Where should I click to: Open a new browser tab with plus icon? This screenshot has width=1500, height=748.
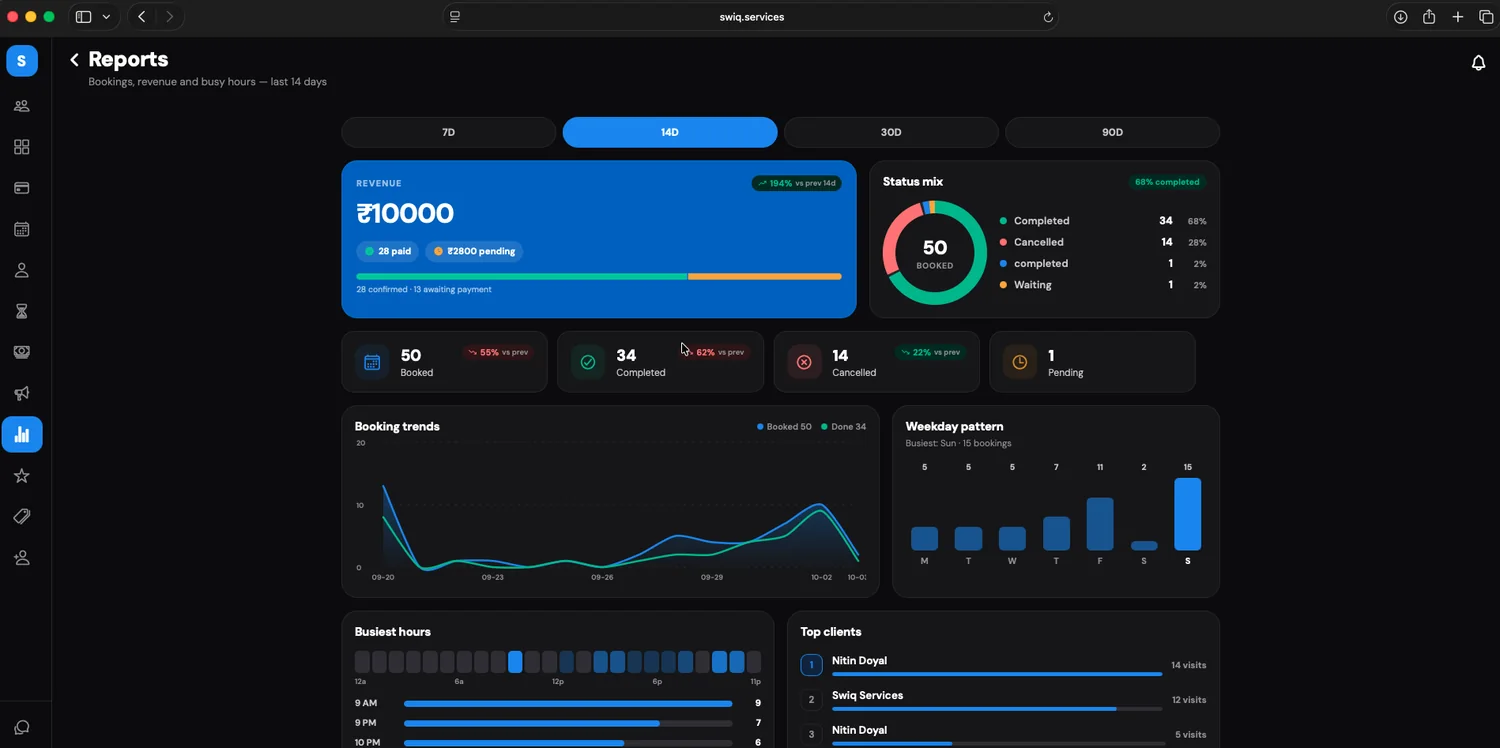(1458, 17)
